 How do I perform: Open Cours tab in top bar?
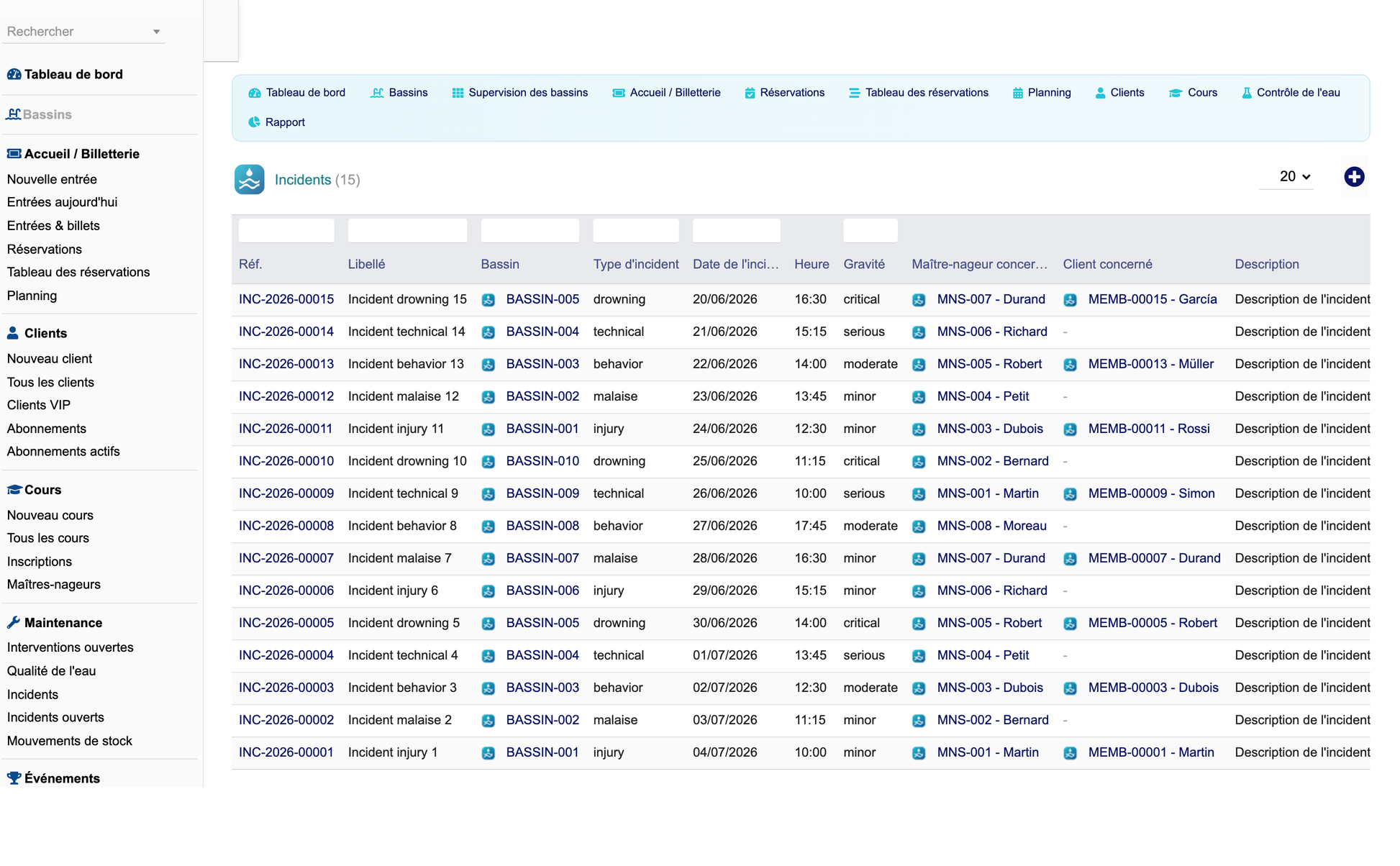click(x=1194, y=93)
